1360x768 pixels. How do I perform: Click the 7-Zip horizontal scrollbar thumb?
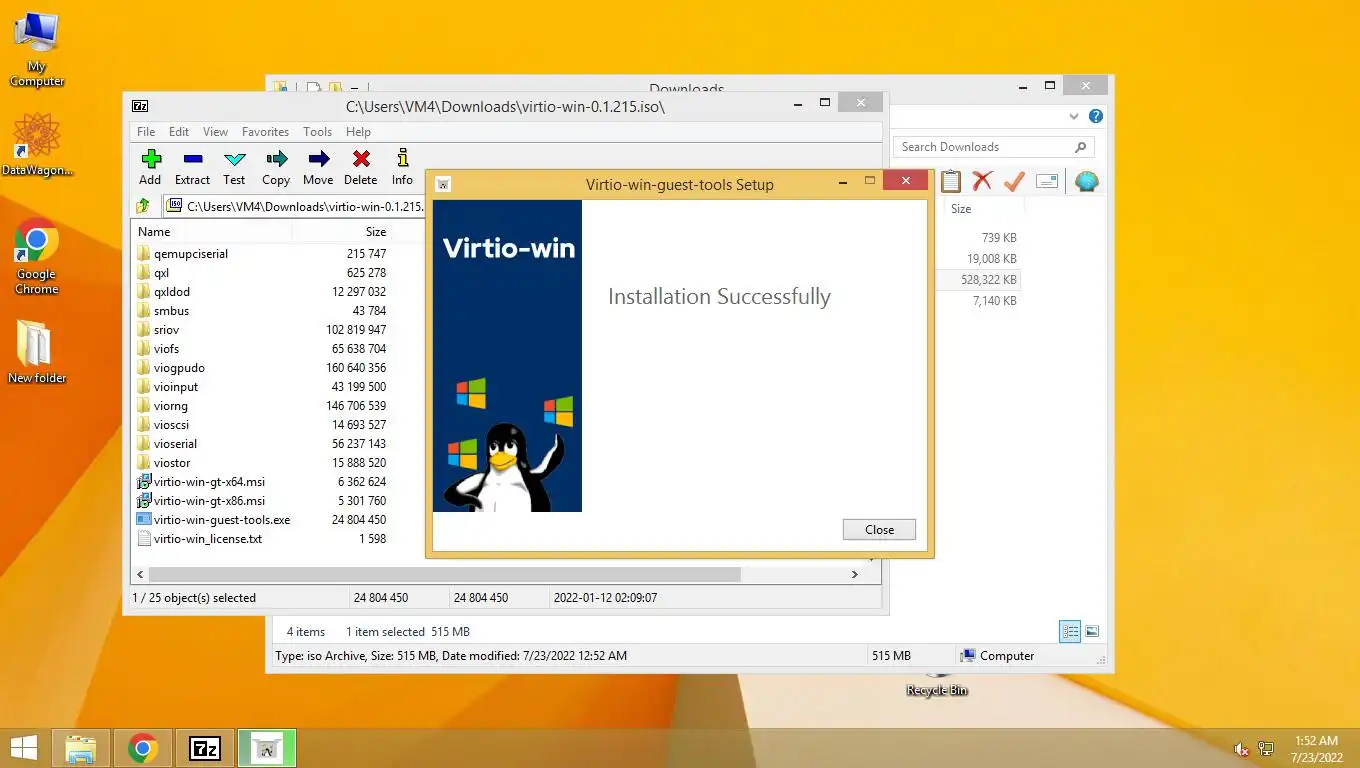tap(444, 575)
